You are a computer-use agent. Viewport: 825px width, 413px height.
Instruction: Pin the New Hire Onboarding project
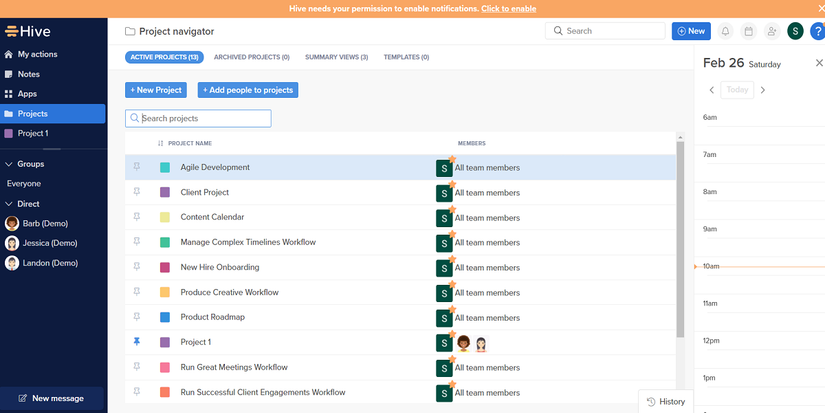click(x=137, y=267)
